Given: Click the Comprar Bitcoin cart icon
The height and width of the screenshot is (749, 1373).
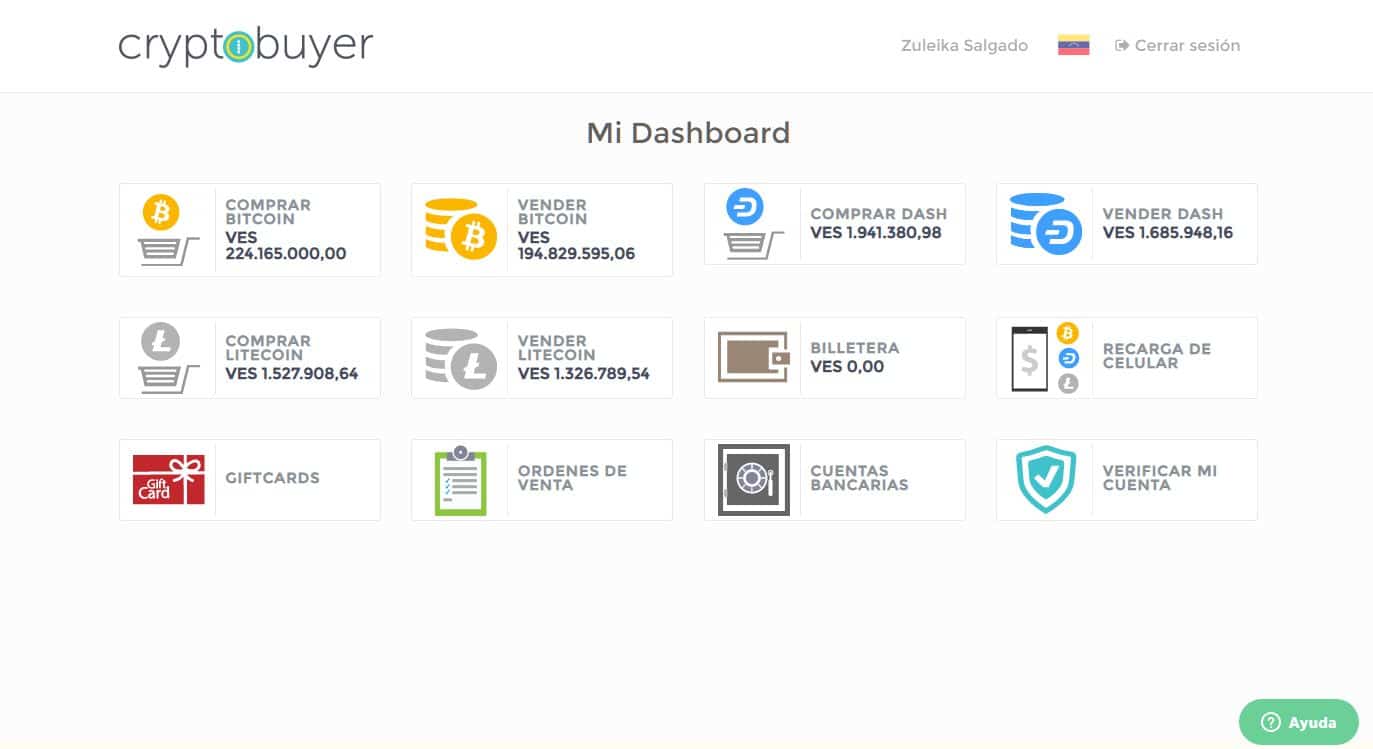Looking at the screenshot, I should point(167,230).
